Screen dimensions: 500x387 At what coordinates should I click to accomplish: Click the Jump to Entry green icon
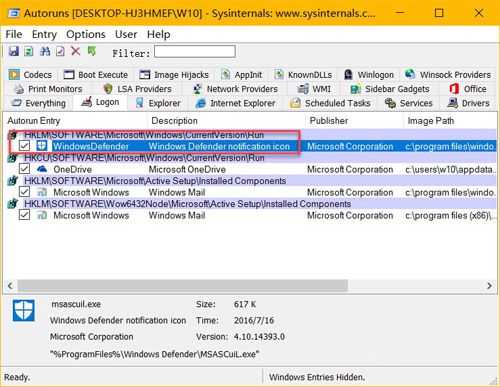click(92, 51)
